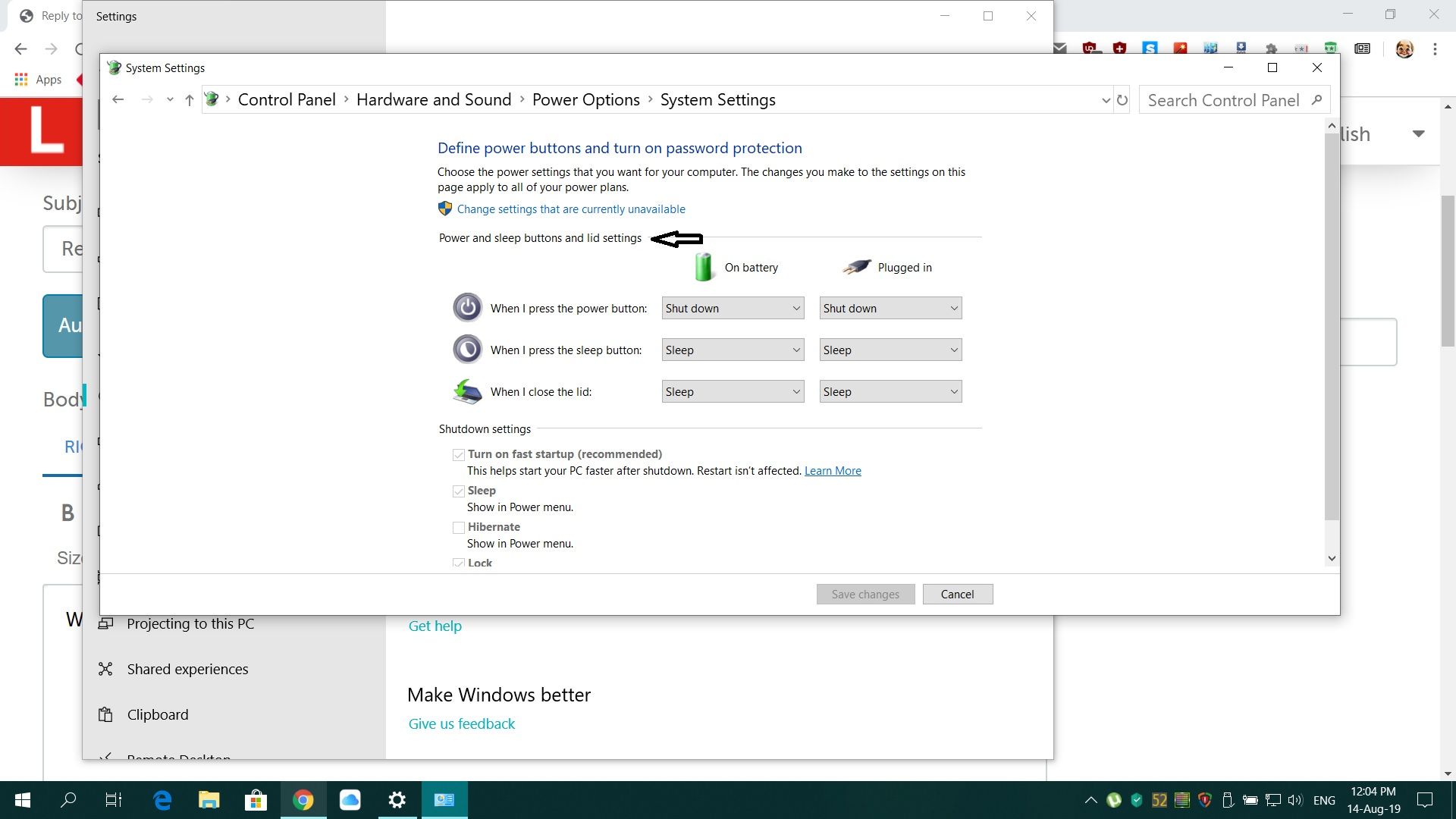Click the UAC shield next to unavailable settings link

tap(445, 209)
